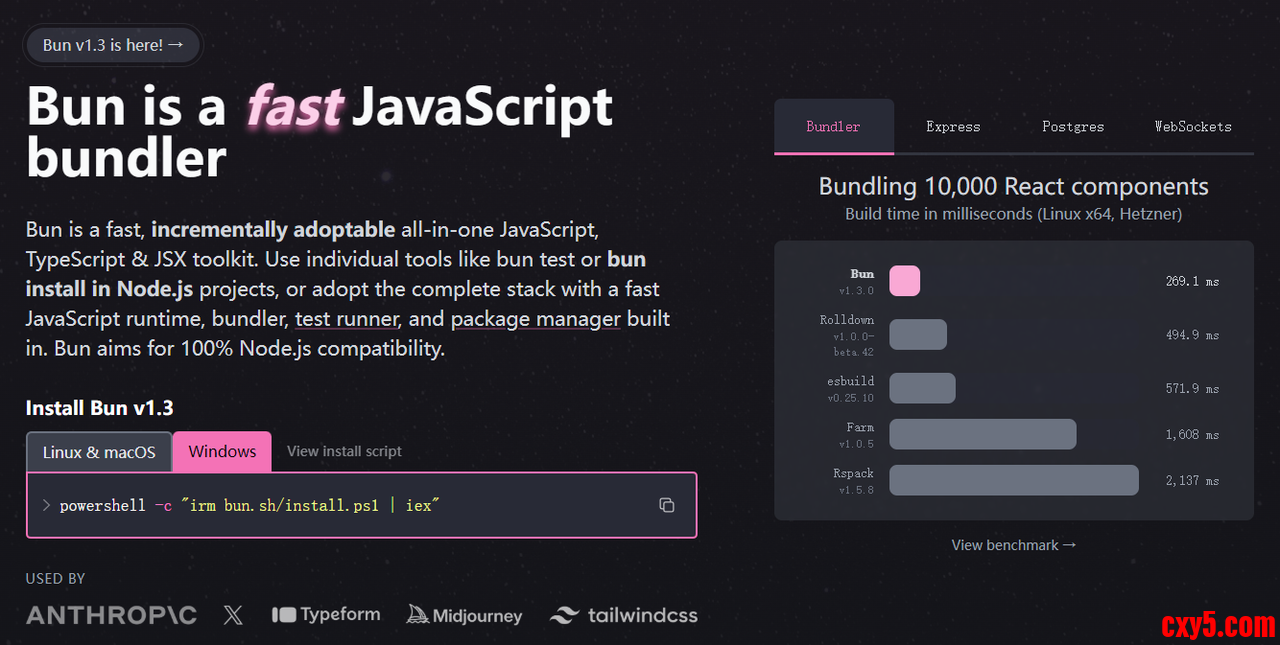Select the Windows install tab

pyautogui.click(x=222, y=452)
